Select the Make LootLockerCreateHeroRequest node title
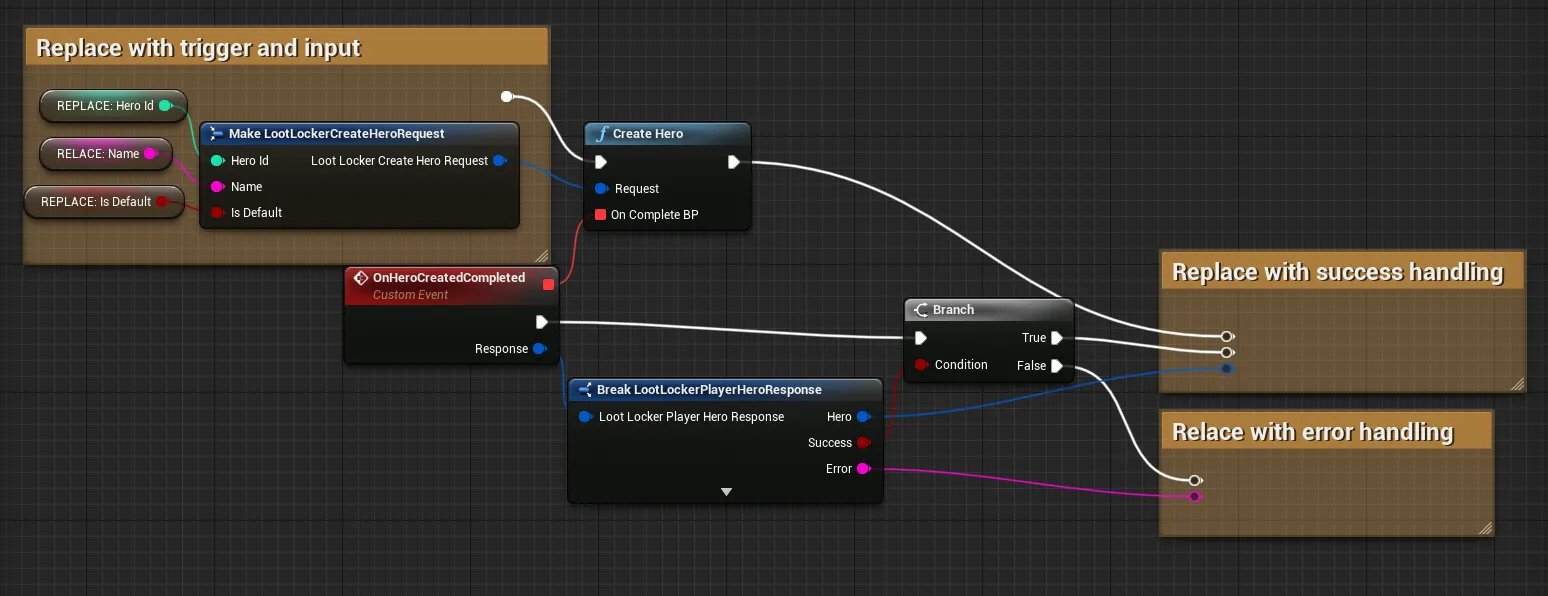Screen dimensions: 1548x596 337,133
